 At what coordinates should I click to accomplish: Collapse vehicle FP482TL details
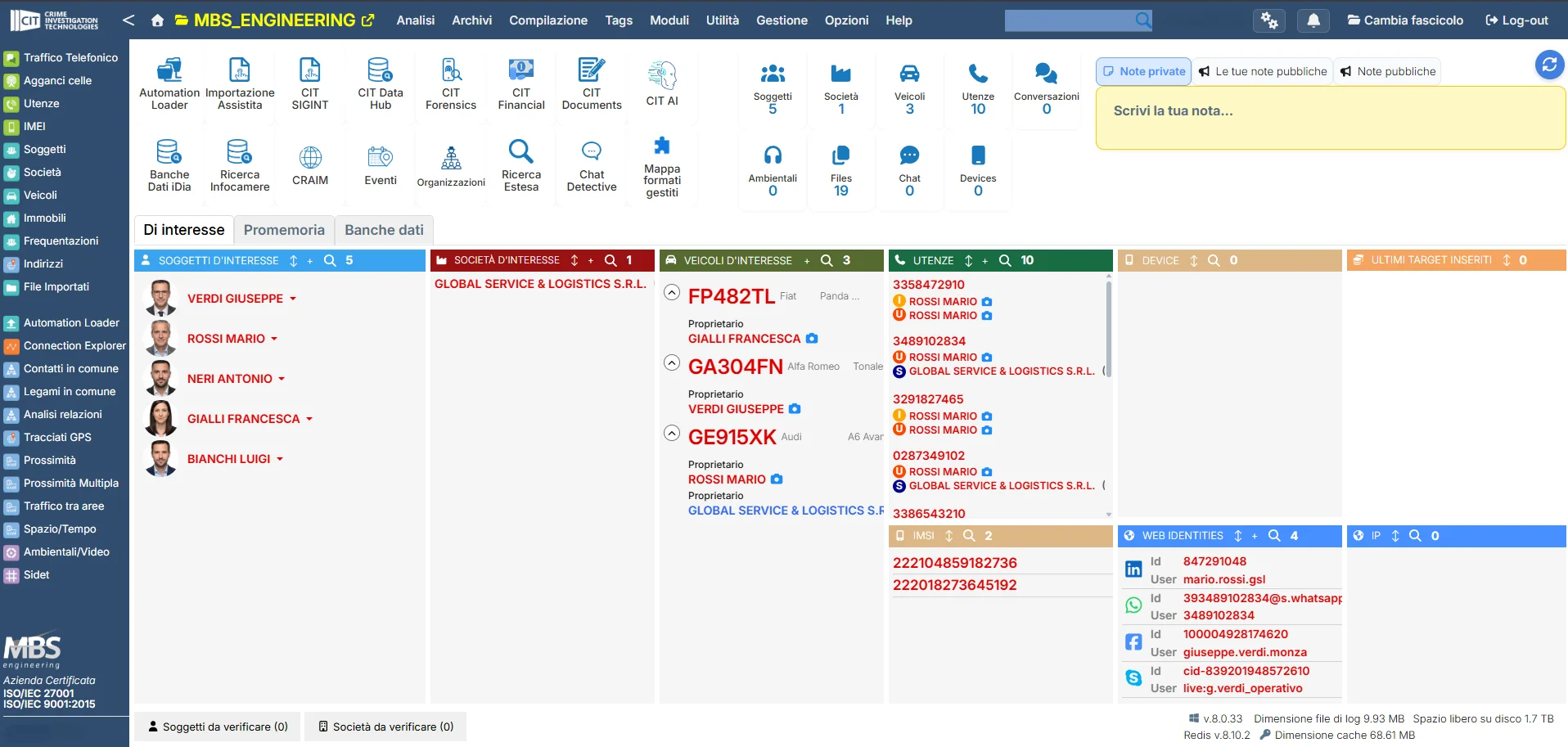pyautogui.click(x=672, y=292)
